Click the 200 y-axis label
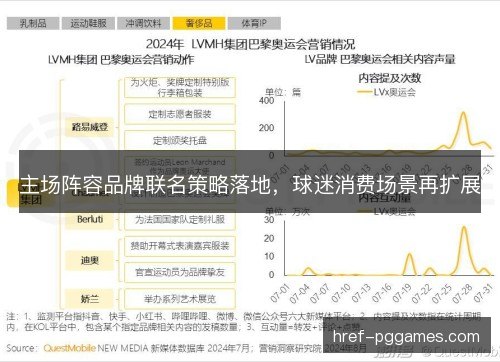Image resolution: width=500 pixels, height=362 pixels. point(266,128)
